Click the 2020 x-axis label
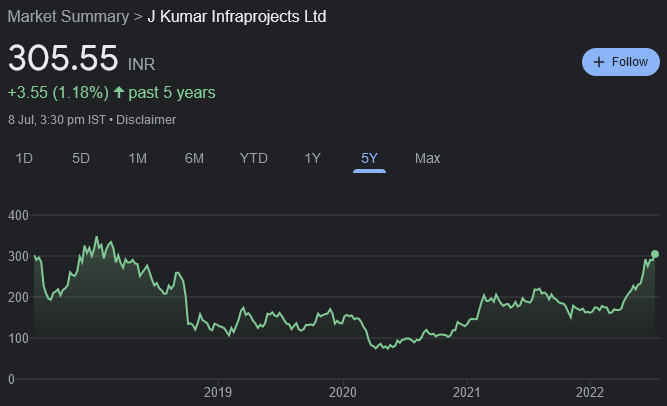 pos(342,393)
